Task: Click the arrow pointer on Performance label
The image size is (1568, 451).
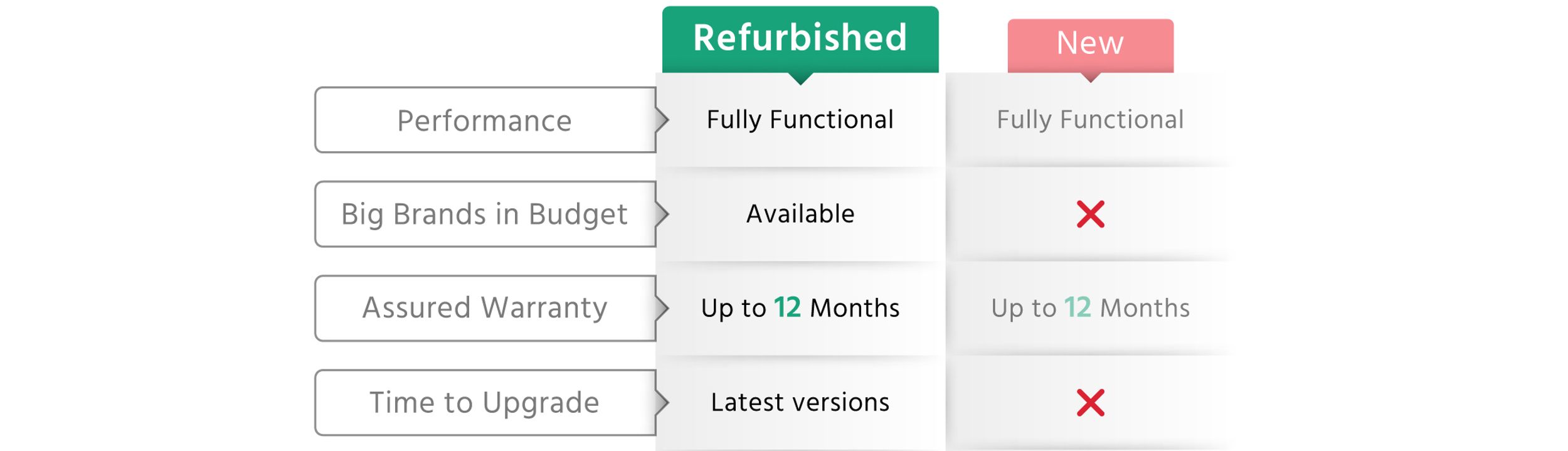Action: coord(662,120)
